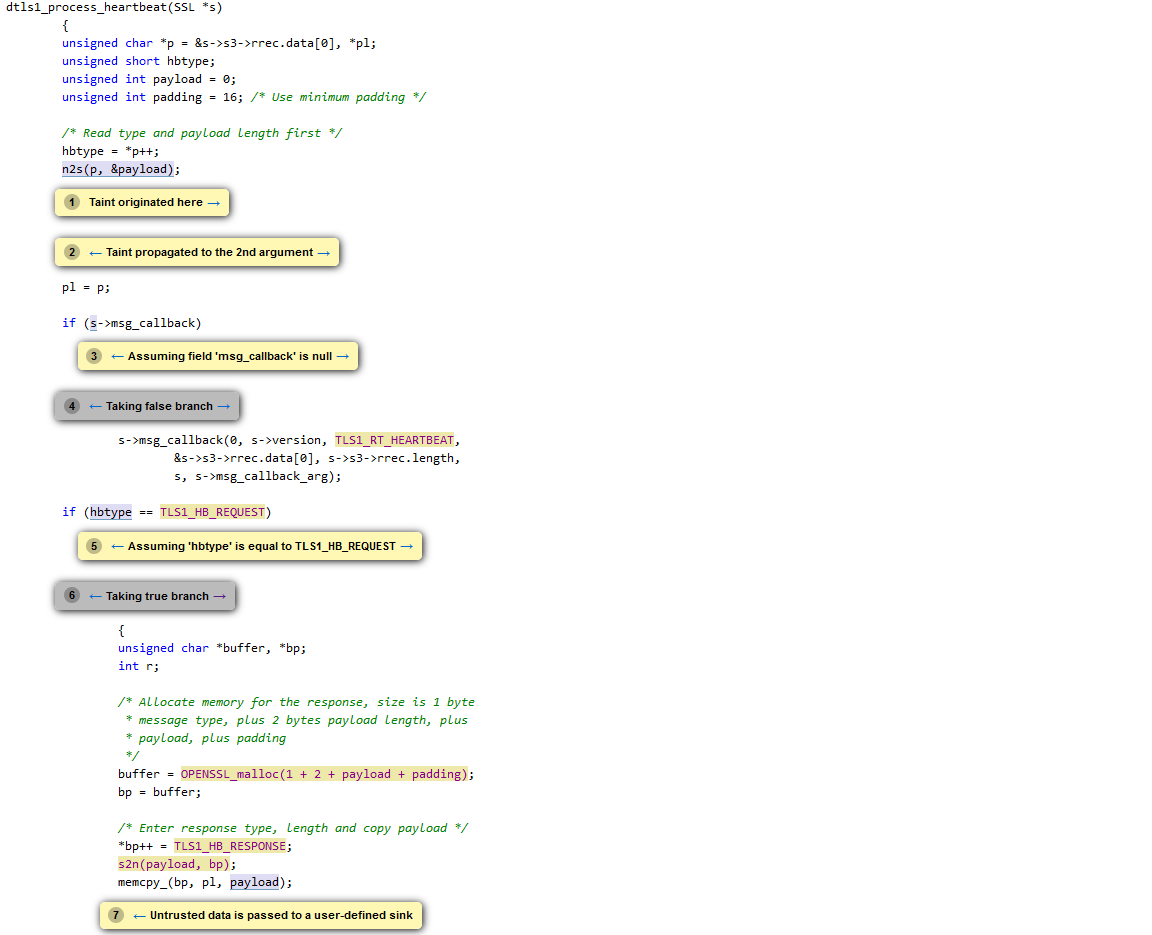Click 'hbtype = *p++;' statement
Image resolution: width=1152 pixels, height=935 pixels.
(x=110, y=151)
